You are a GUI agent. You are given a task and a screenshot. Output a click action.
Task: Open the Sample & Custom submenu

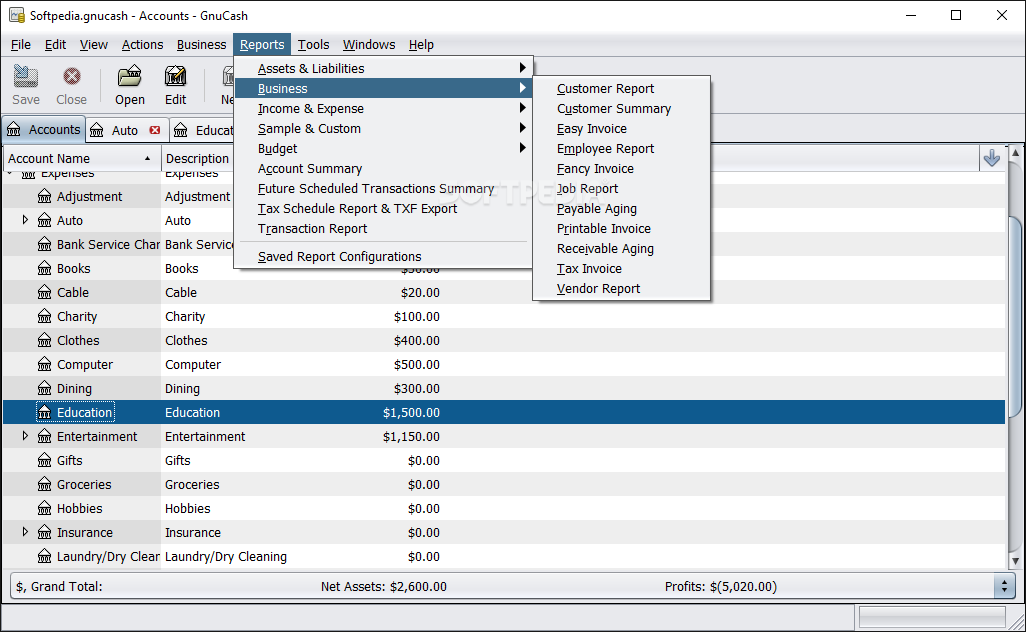coord(383,129)
